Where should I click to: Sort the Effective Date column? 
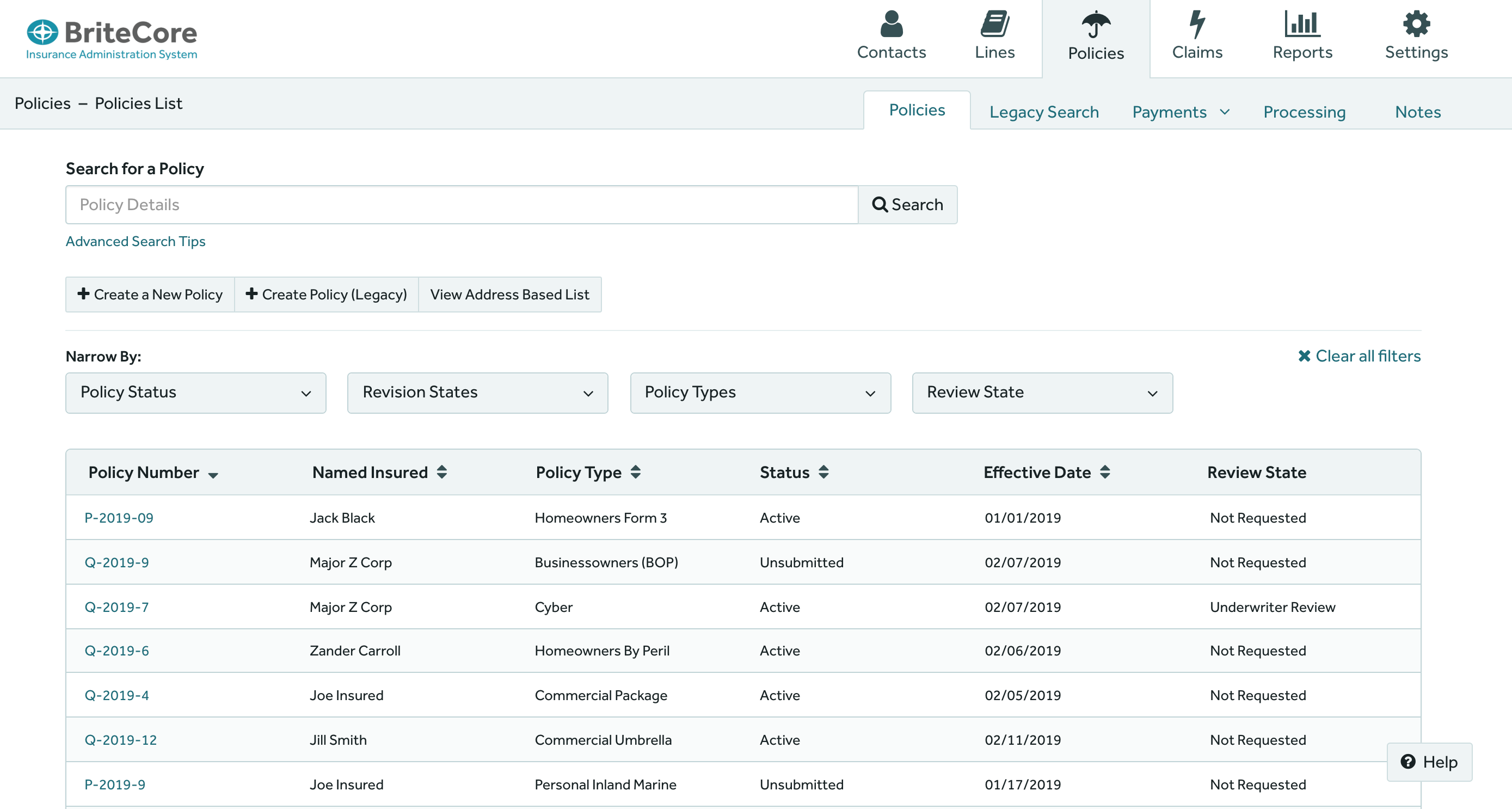point(1105,472)
